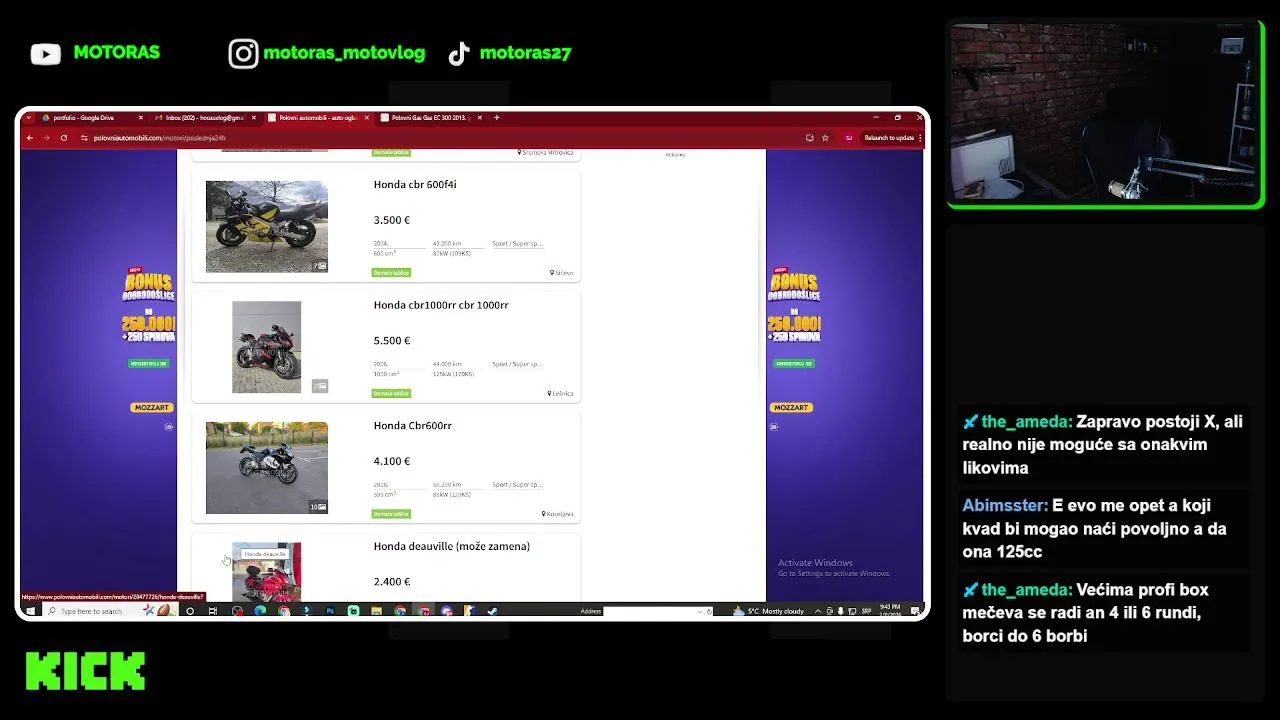Open the Honda Cbr600rr listing title
The image size is (1280, 720).
click(x=413, y=425)
